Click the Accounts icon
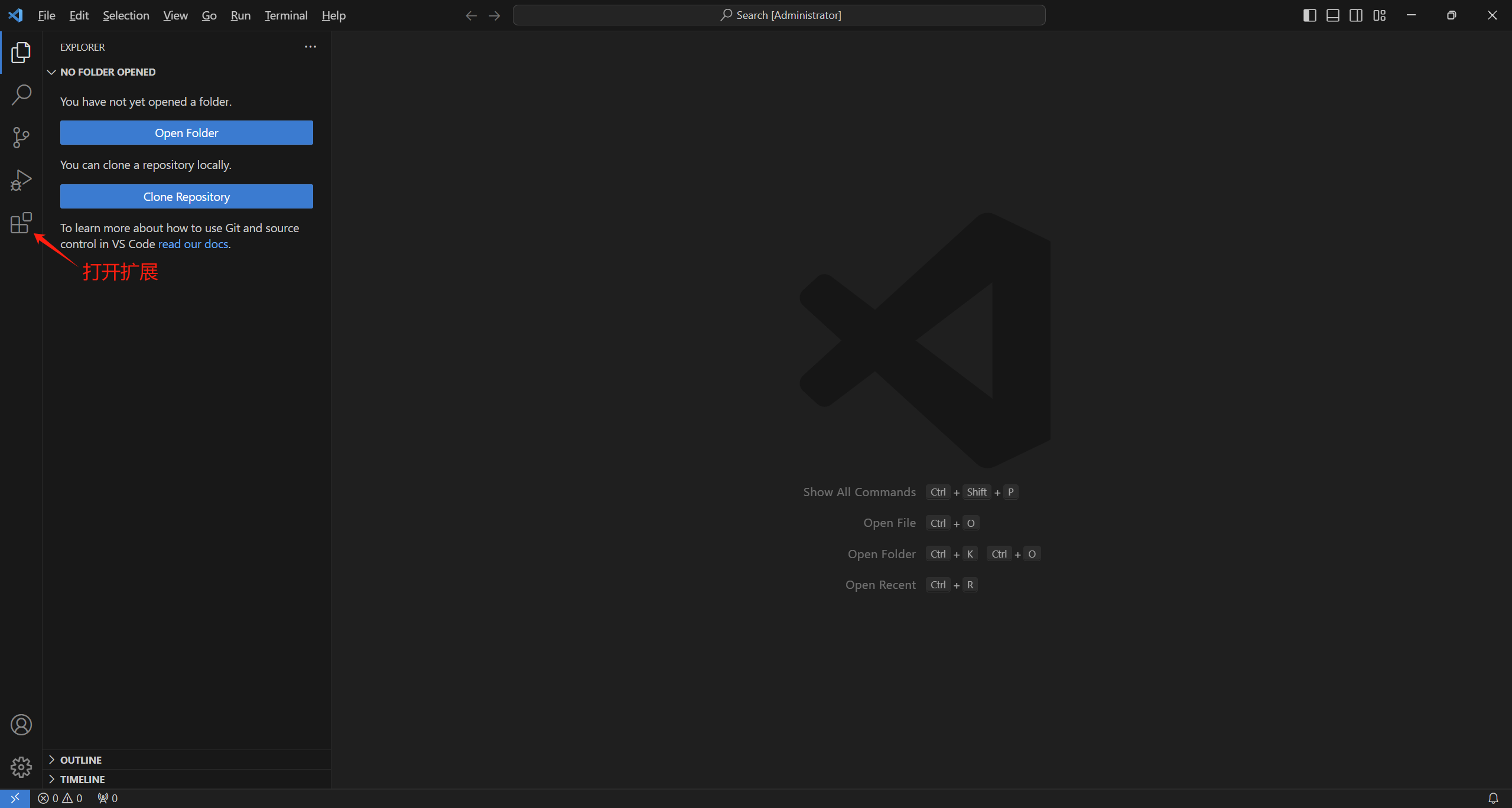 point(21,725)
